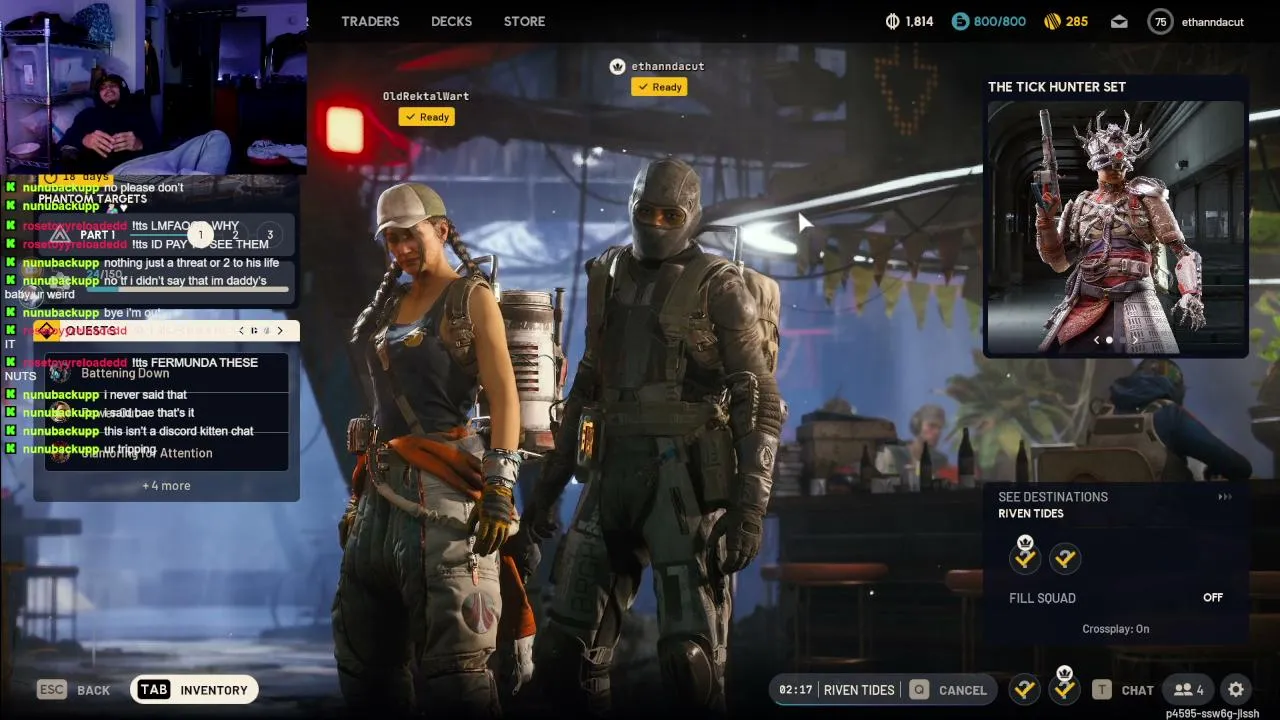Select step 3 of Phantom Targets
1280x720 pixels.
pyautogui.click(x=269, y=235)
